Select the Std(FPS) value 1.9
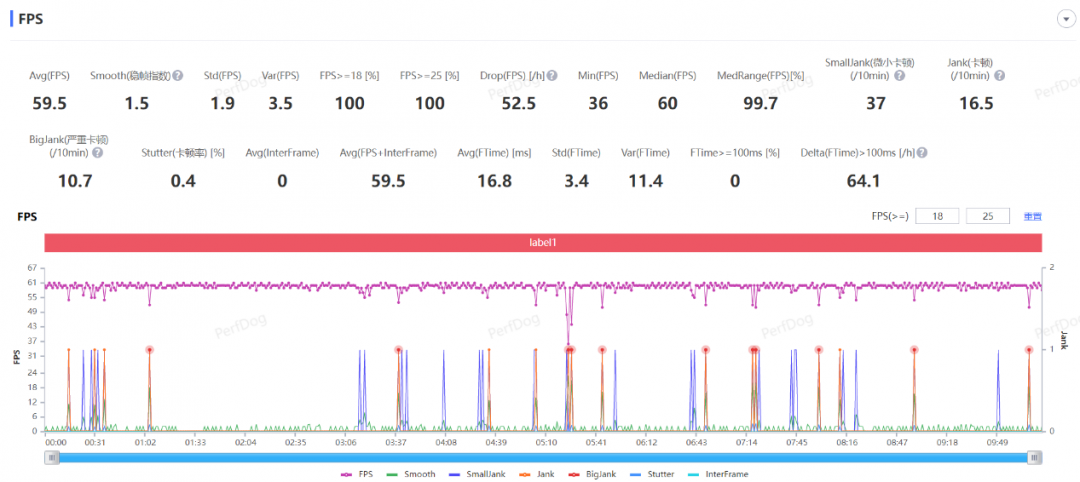 (222, 104)
